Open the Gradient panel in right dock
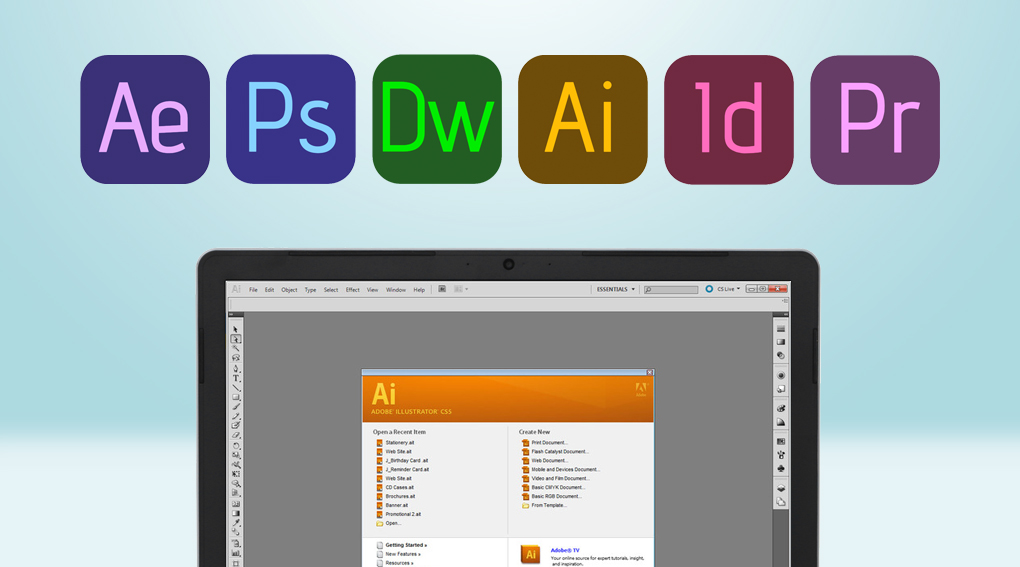1020x567 pixels. coord(781,342)
